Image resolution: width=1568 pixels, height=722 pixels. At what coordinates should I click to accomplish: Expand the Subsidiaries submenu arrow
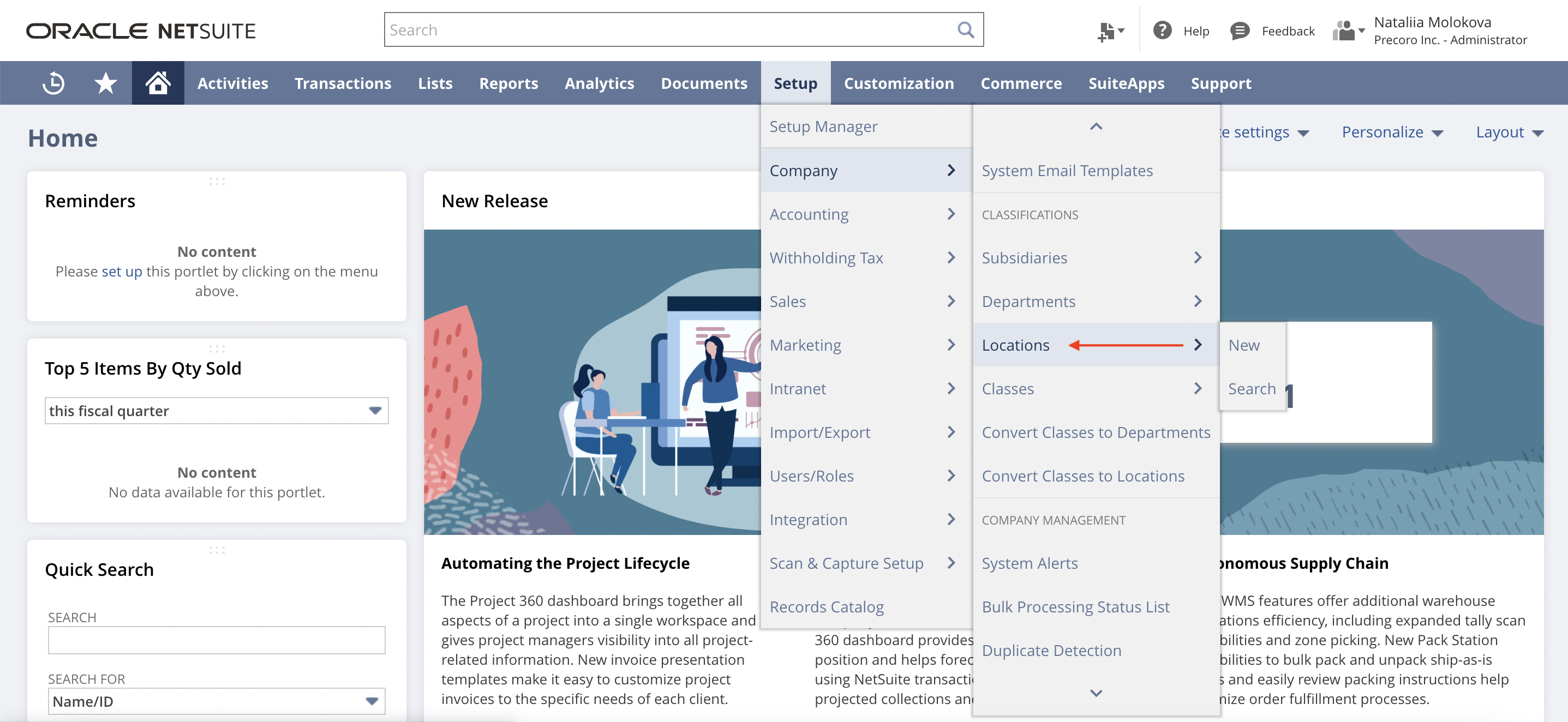pos(1198,257)
